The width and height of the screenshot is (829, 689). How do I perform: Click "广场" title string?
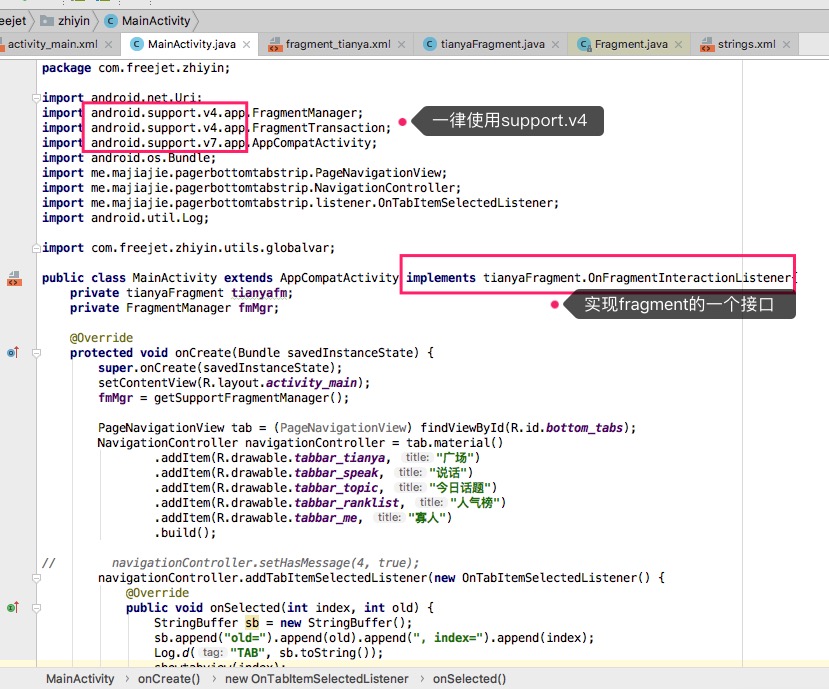point(455,458)
